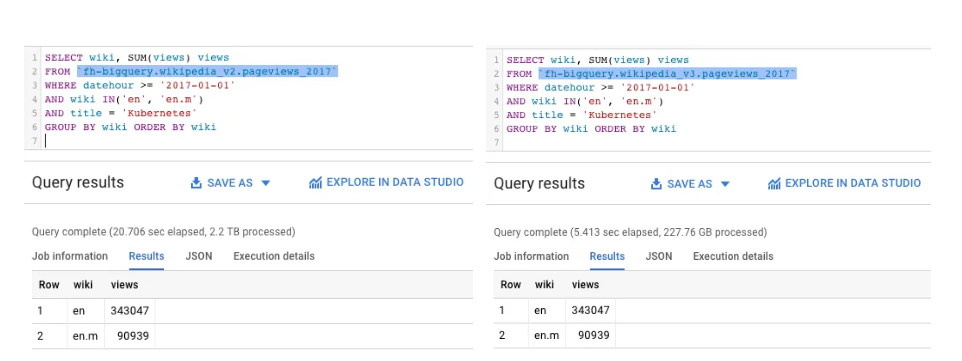Viewport: 962px width, 361px height.
Task: Click the 343047 views cell in right table
Action: 590,310
